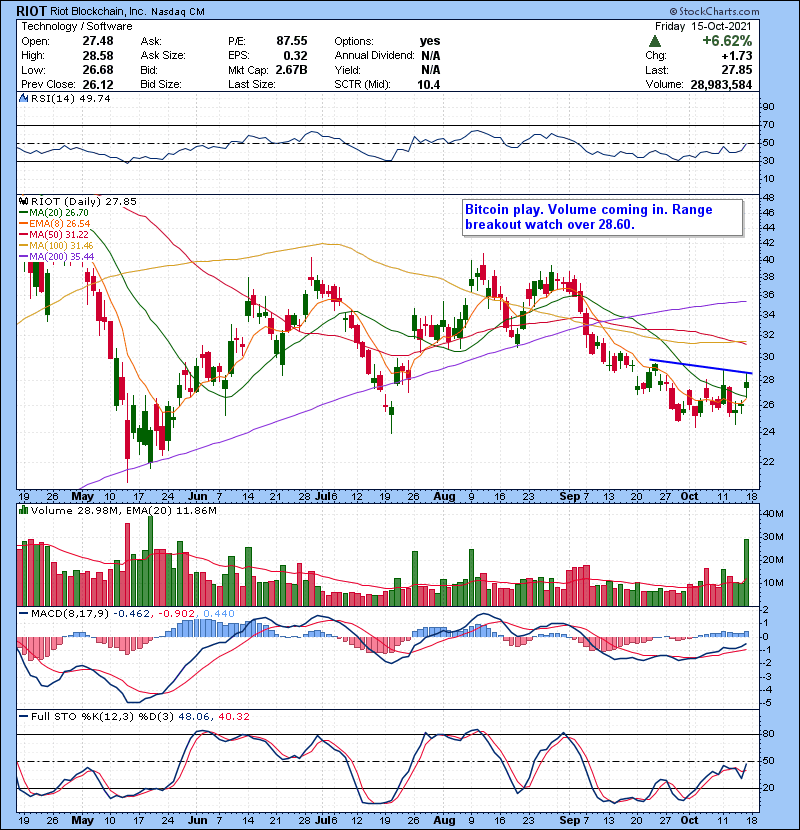Click the Chg value +1.73
800x830 pixels.
[x=736, y=55]
